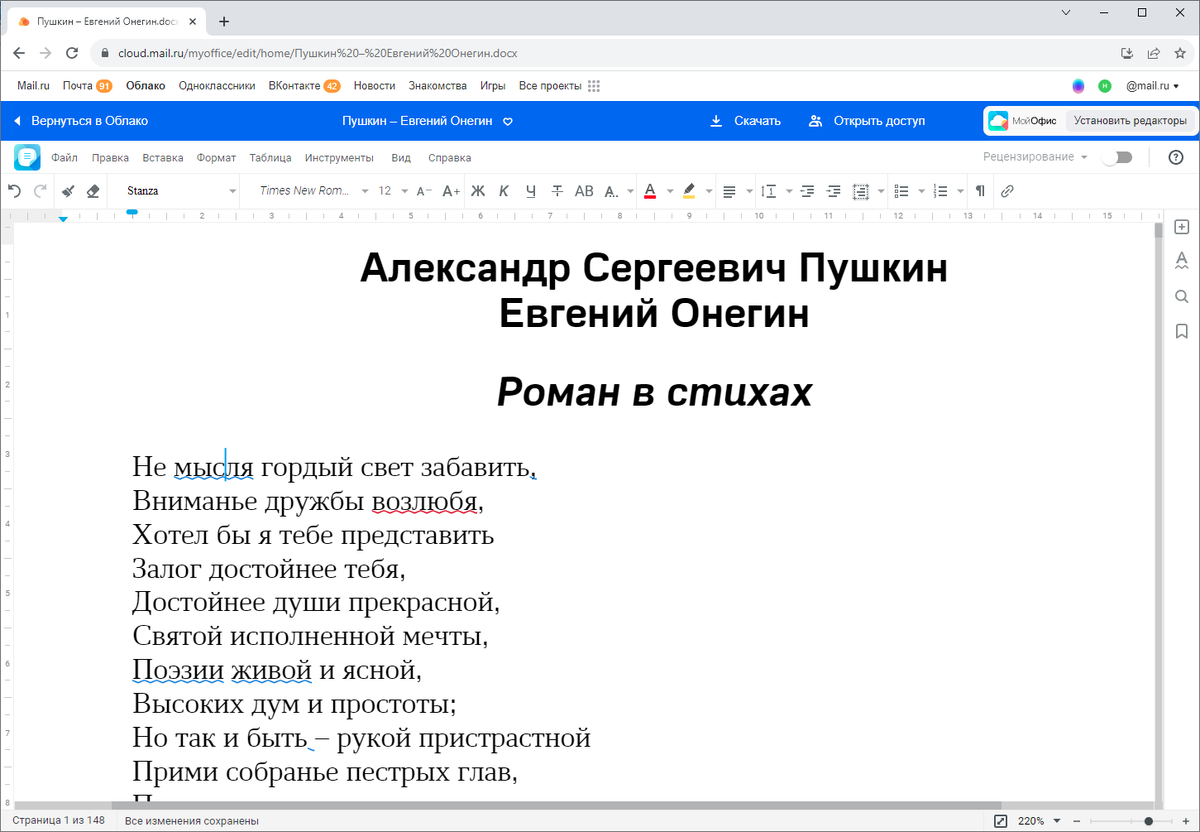Toggle italic formatting (К)
Image resolution: width=1200 pixels, height=832 pixels.
pos(504,190)
